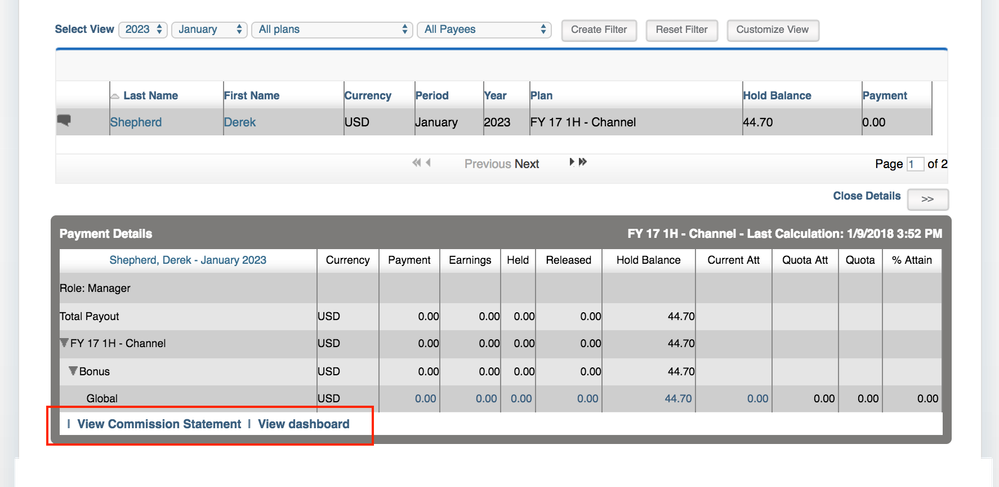Click the % Attain column header
This screenshot has height=487, width=999.
(912, 260)
